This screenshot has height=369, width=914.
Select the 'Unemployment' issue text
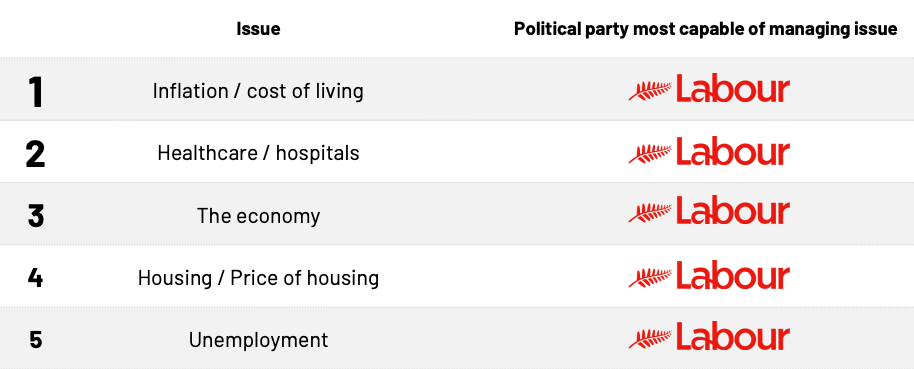[258, 340]
